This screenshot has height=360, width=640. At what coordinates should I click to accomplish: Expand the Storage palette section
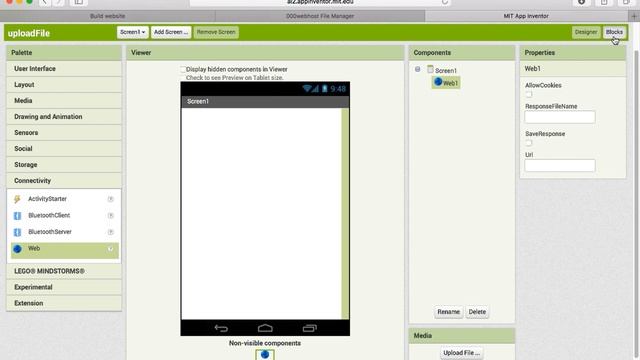[x=64, y=164]
